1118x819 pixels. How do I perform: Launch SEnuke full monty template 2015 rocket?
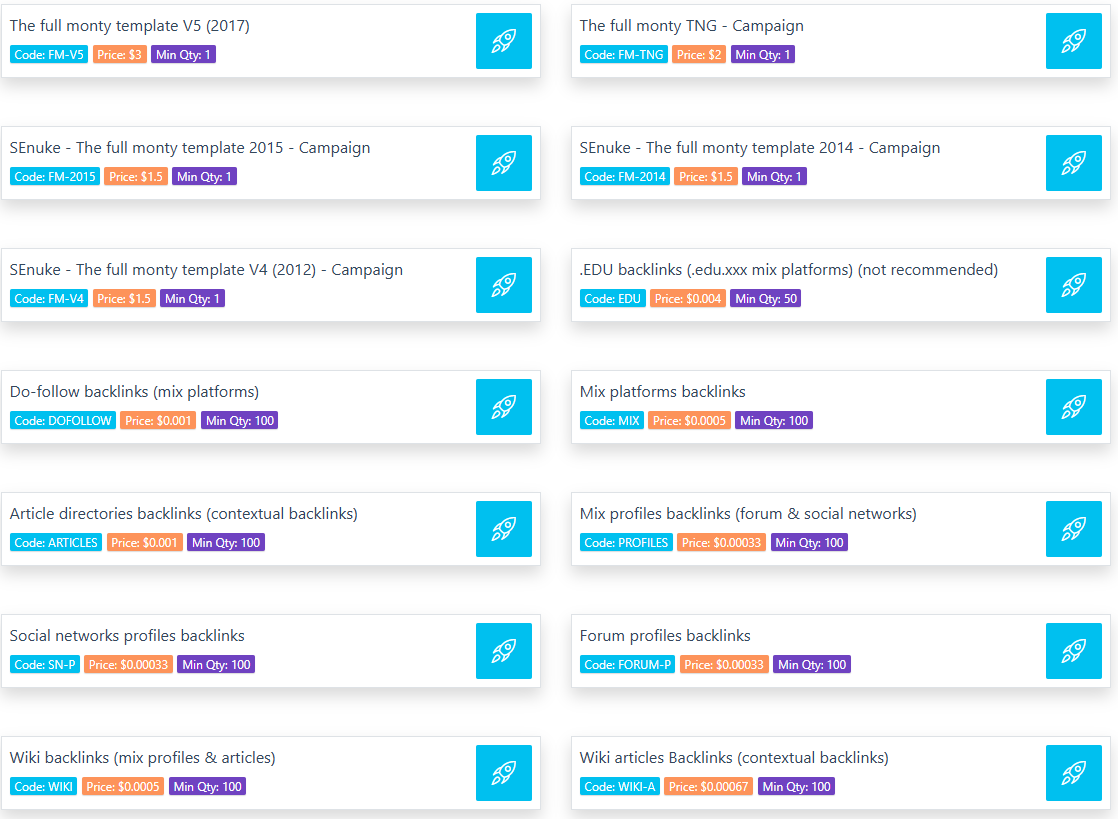coord(503,163)
